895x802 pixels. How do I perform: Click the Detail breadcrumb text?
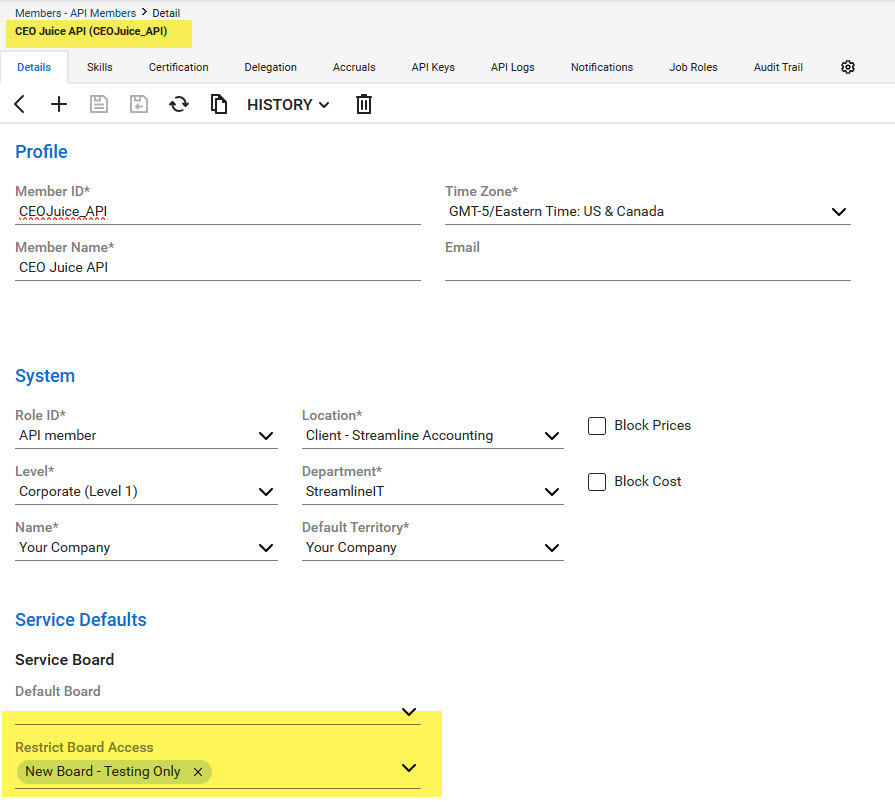click(166, 13)
